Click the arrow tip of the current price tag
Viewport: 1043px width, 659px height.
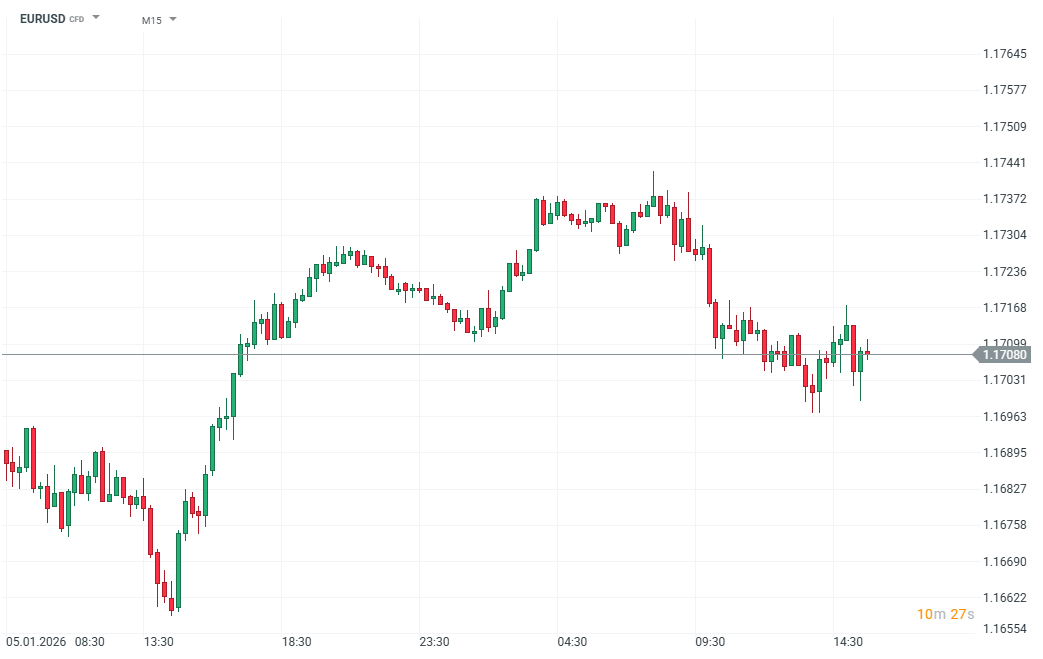click(x=976, y=354)
